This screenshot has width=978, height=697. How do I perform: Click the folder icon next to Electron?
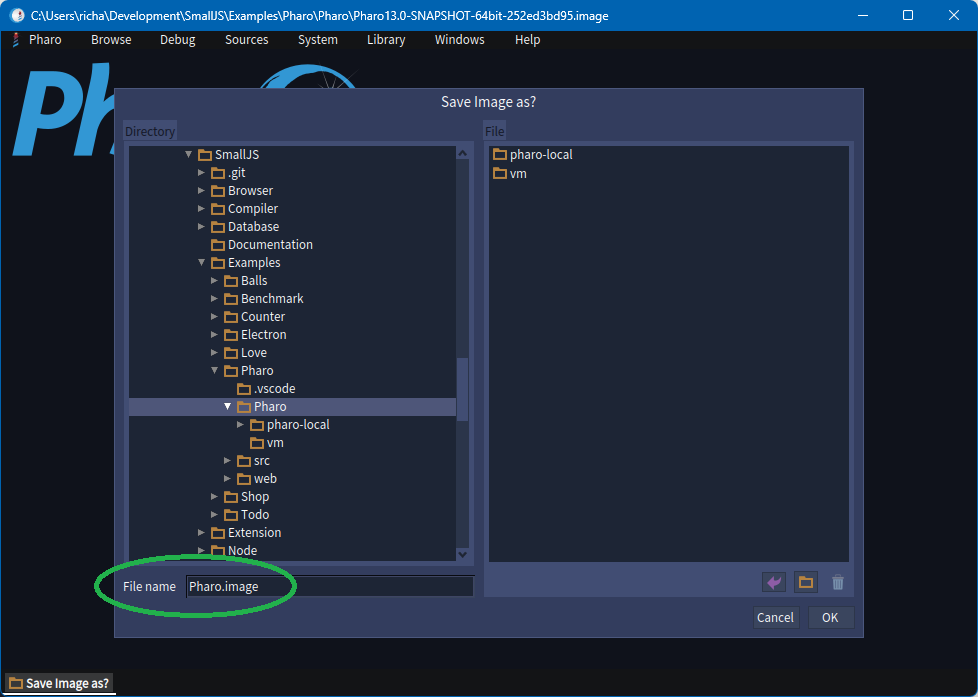[x=231, y=334]
